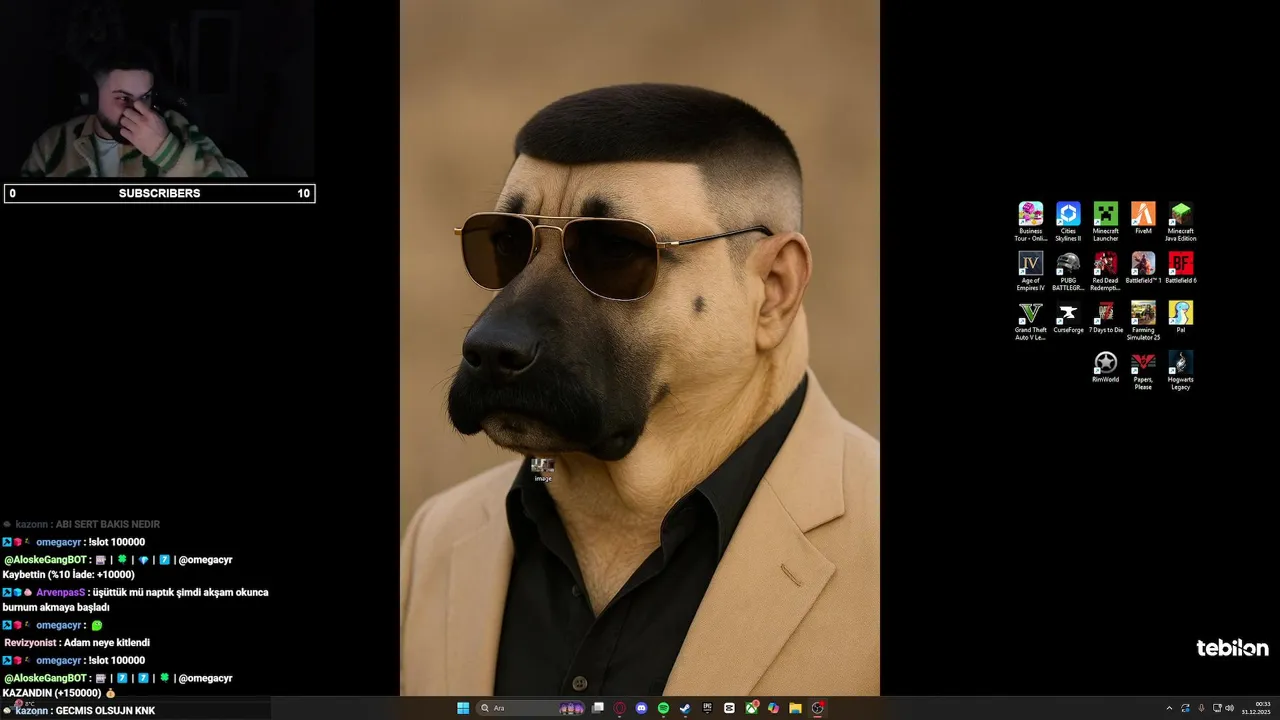This screenshot has height=720, width=1280.
Task: Select the PUBG BATTLEGROUNDS desktop icon
Action: click(1068, 271)
